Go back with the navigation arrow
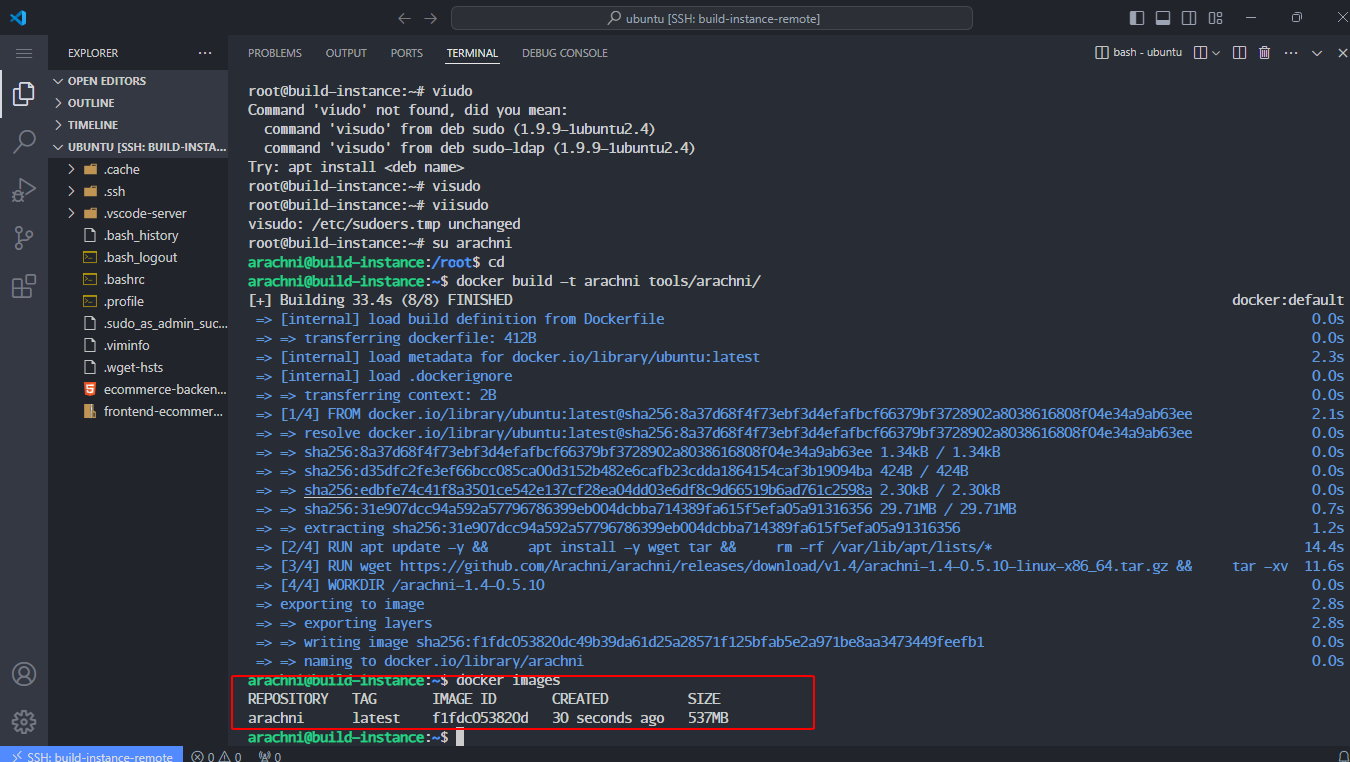This screenshot has width=1350, height=762. tap(404, 18)
